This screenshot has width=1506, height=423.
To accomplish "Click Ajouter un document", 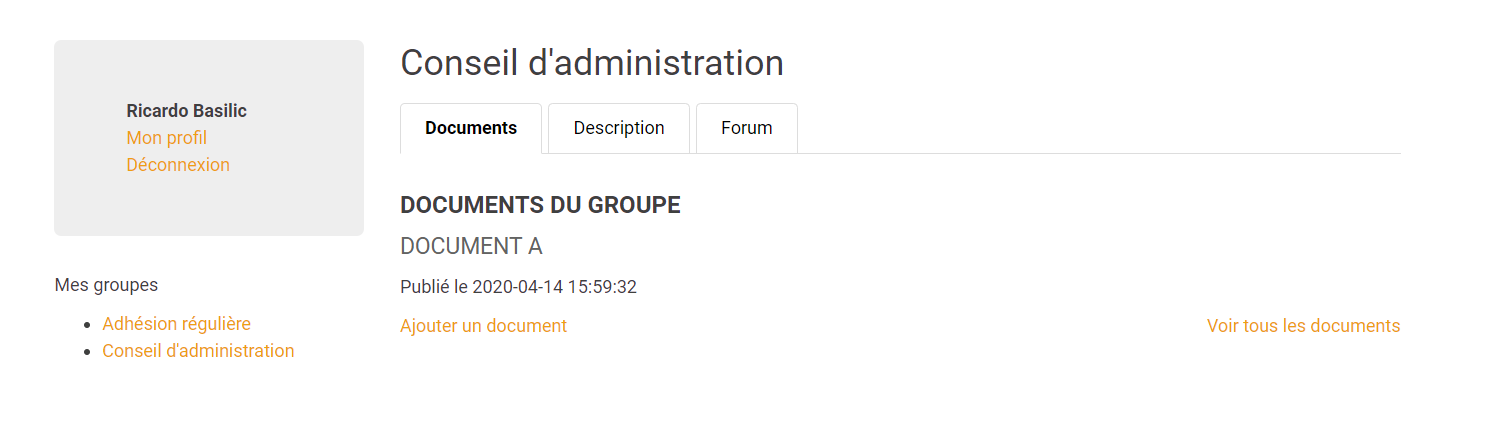I will point(483,326).
